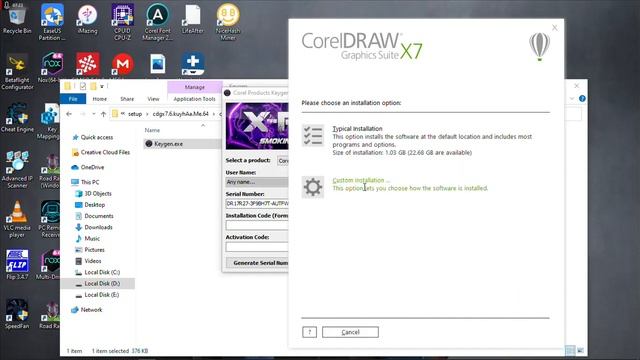Launch Cheat Engine from the desktop

[x=17, y=118]
